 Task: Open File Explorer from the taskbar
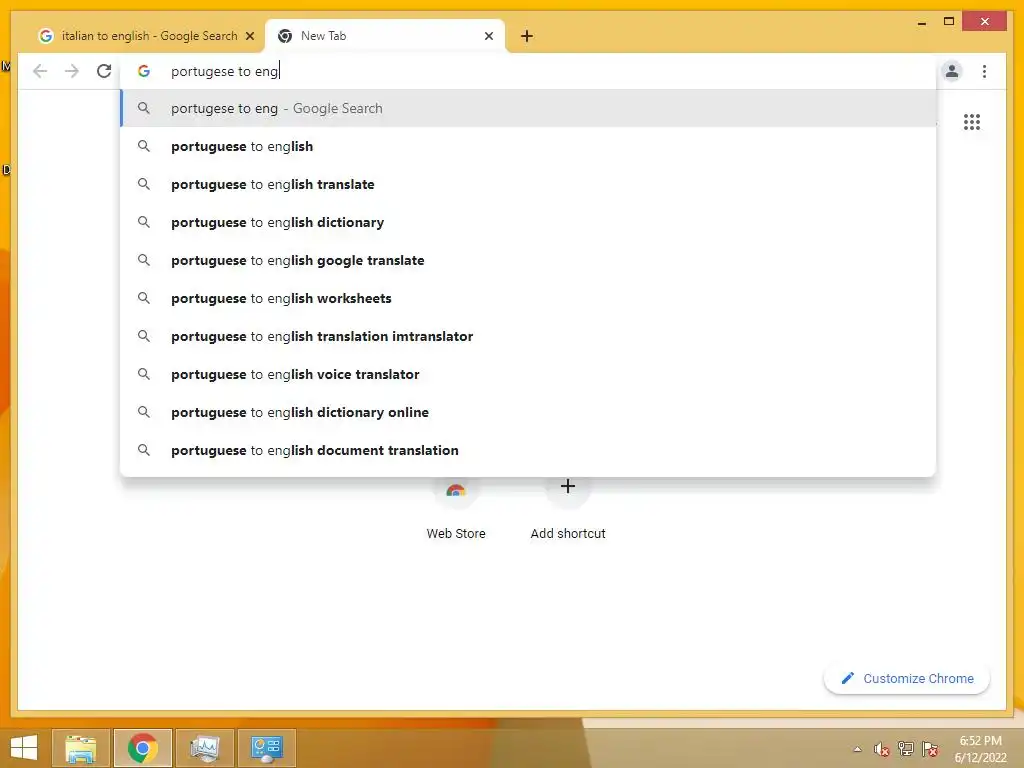pyautogui.click(x=81, y=748)
